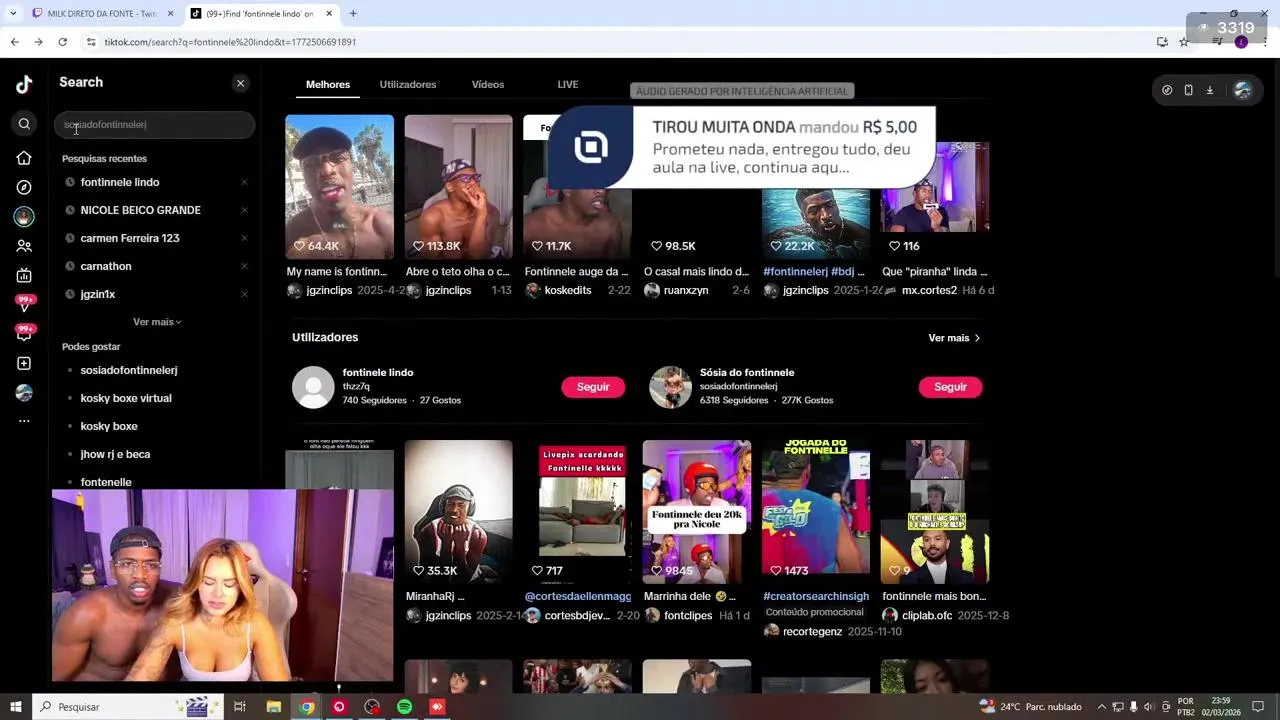Click the floating mobile phone icon
The width and height of the screenshot is (1280, 720).
pos(1188,90)
